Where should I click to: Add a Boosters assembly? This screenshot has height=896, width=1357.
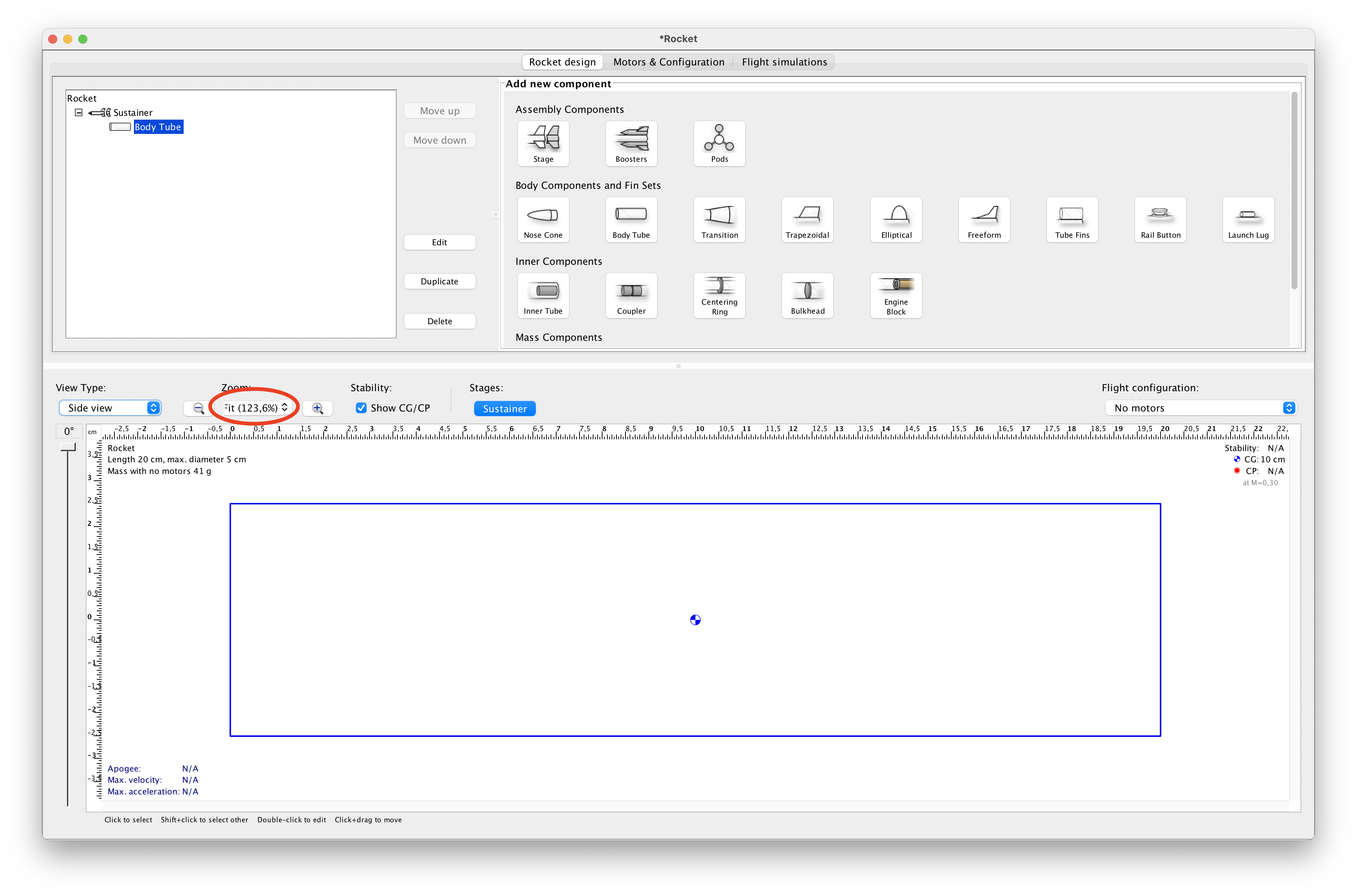[630, 143]
